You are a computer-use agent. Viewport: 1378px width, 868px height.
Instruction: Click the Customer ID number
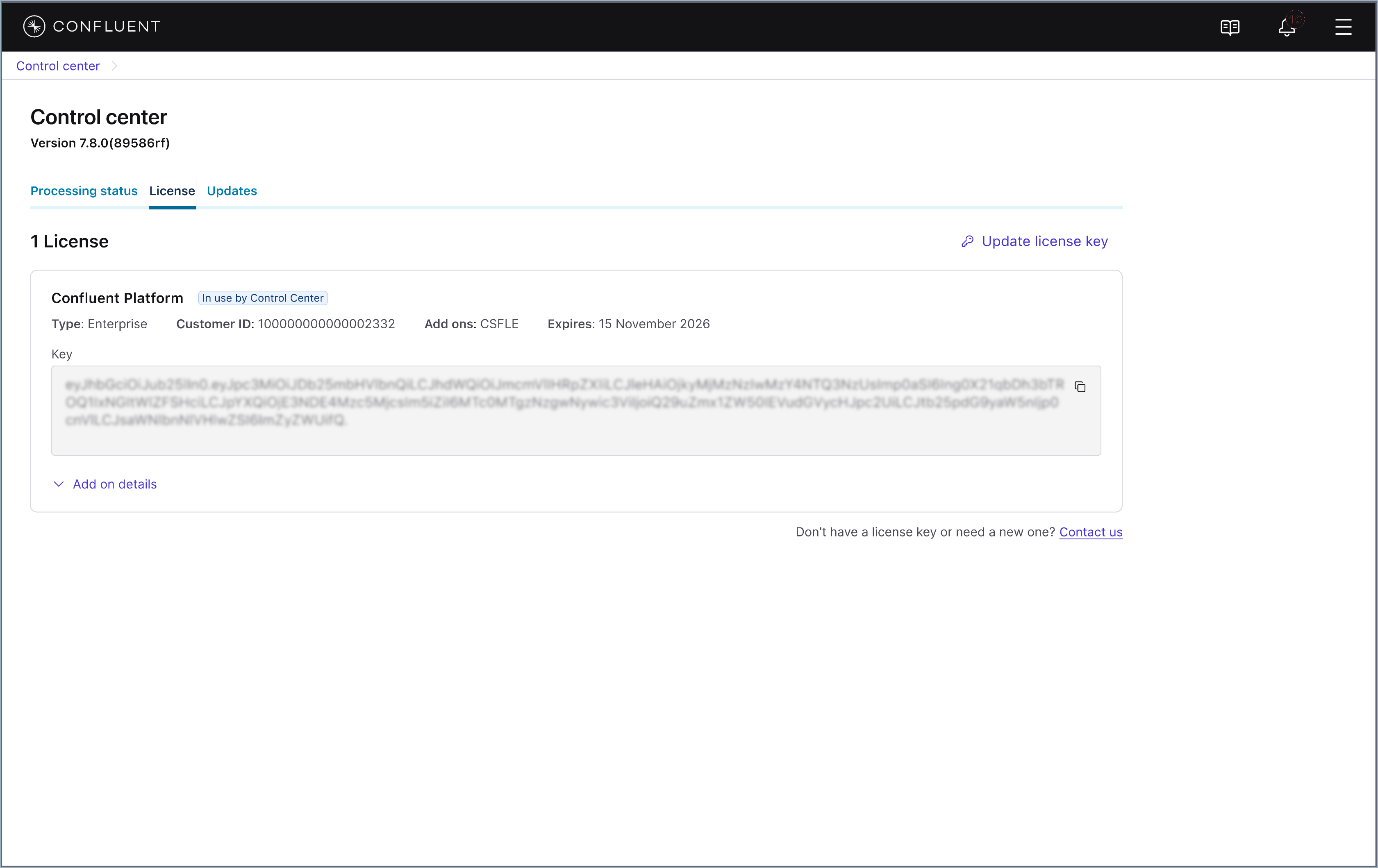point(326,324)
